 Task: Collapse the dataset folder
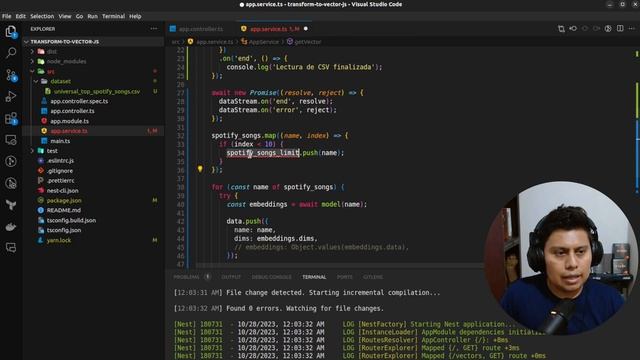60,81
